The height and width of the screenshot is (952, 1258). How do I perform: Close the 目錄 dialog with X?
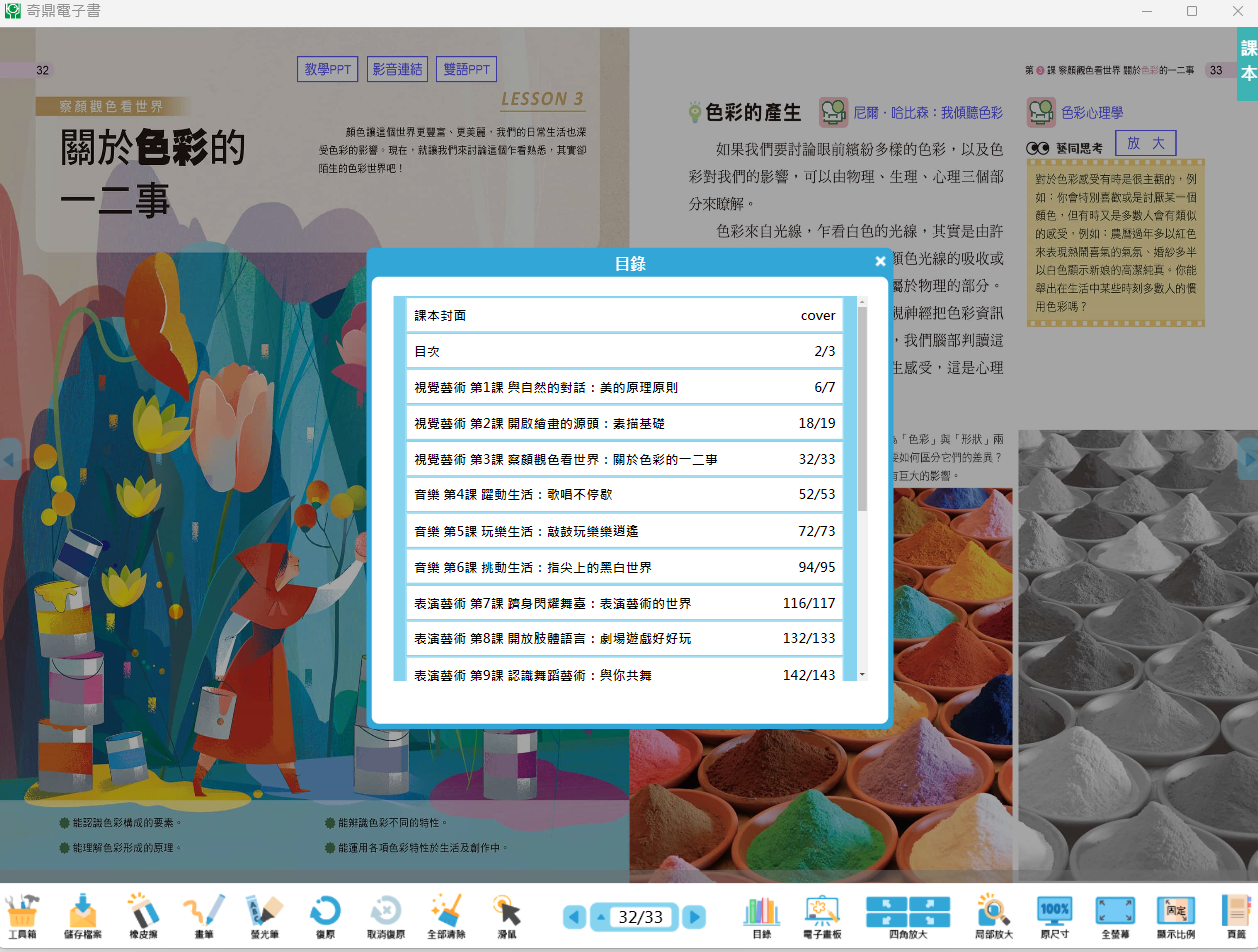(880, 261)
